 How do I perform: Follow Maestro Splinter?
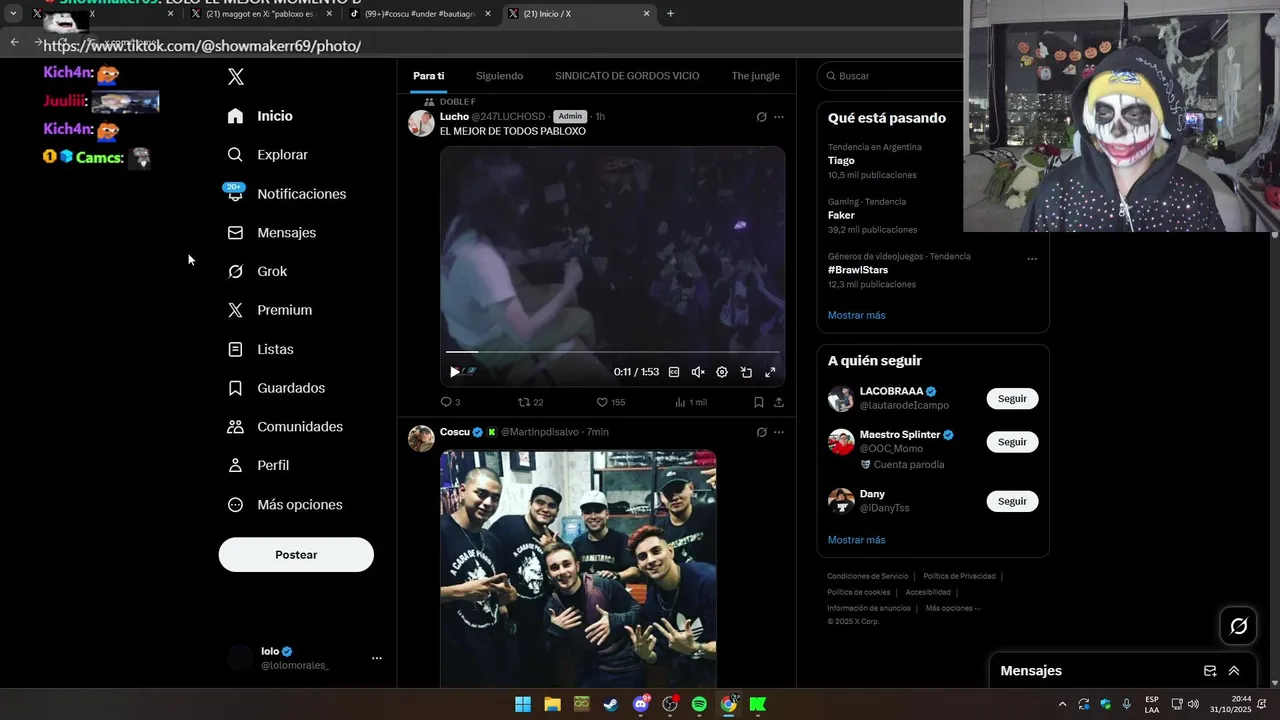tap(1012, 442)
